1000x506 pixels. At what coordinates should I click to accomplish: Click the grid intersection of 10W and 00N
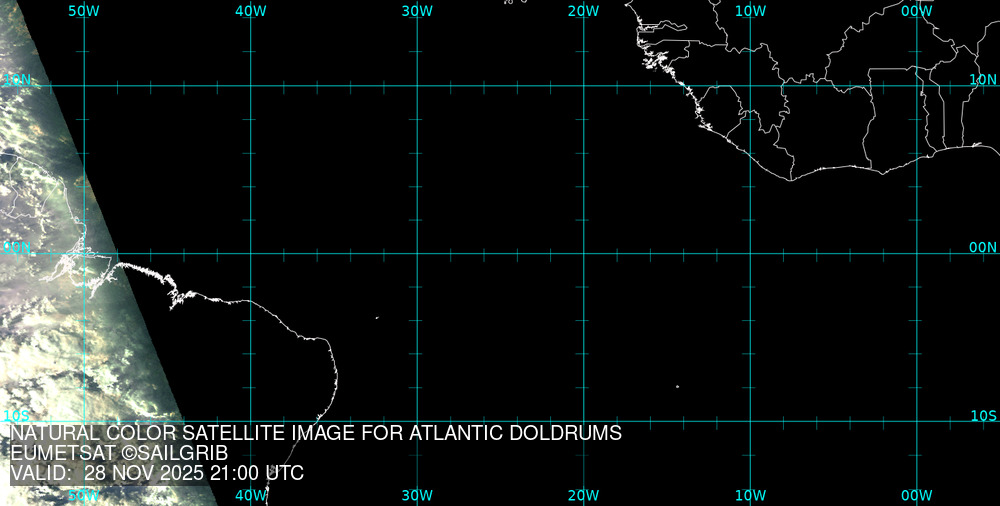click(x=750, y=253)
